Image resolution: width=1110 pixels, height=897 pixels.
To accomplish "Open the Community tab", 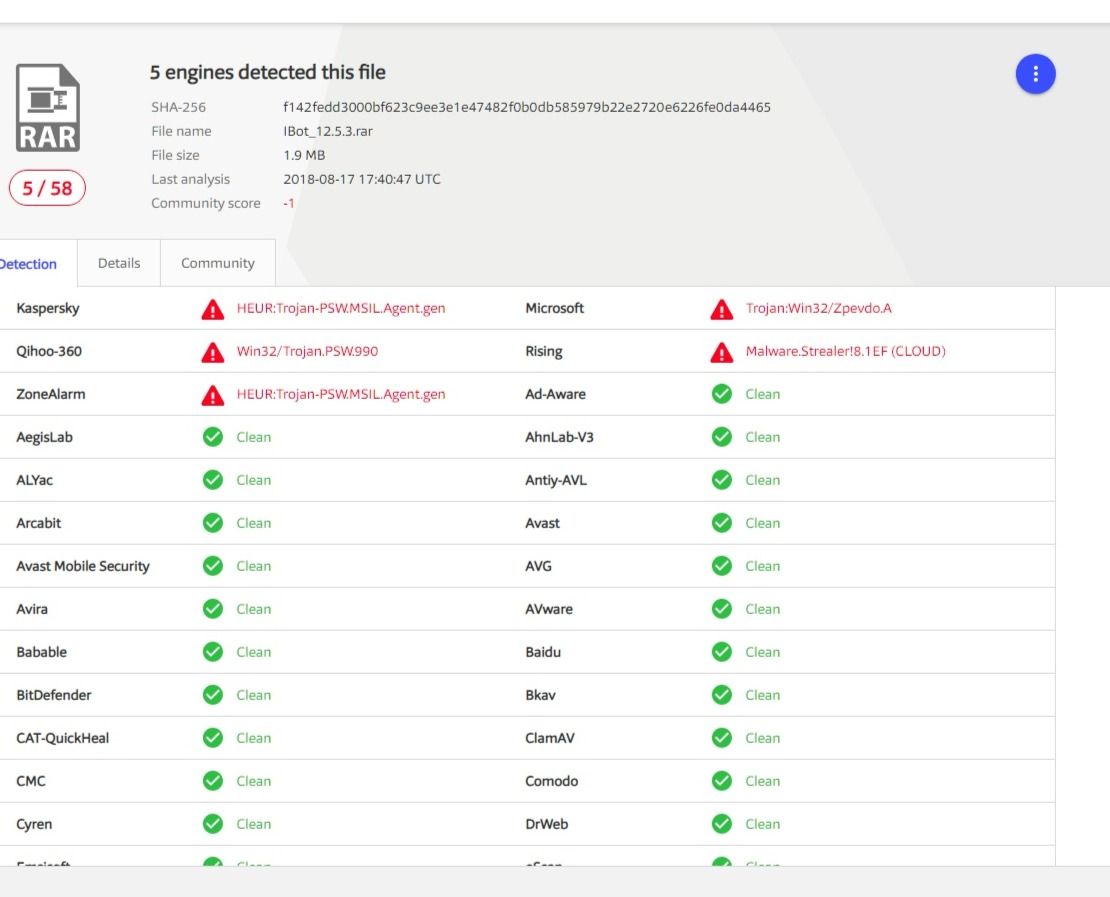I will [x=217, y=263].
